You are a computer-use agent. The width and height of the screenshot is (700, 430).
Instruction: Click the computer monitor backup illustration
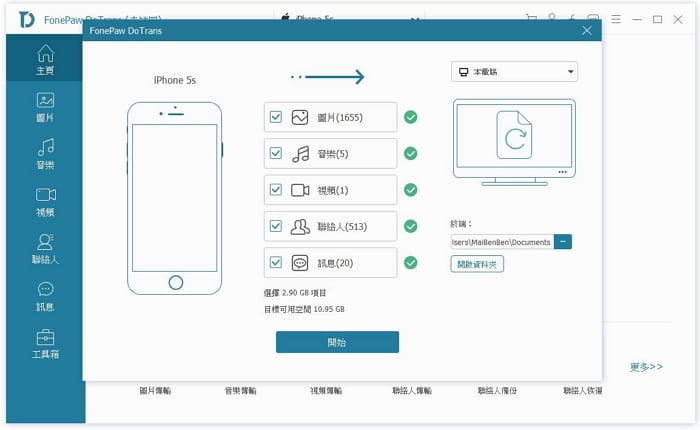click(x=514, y=142)
